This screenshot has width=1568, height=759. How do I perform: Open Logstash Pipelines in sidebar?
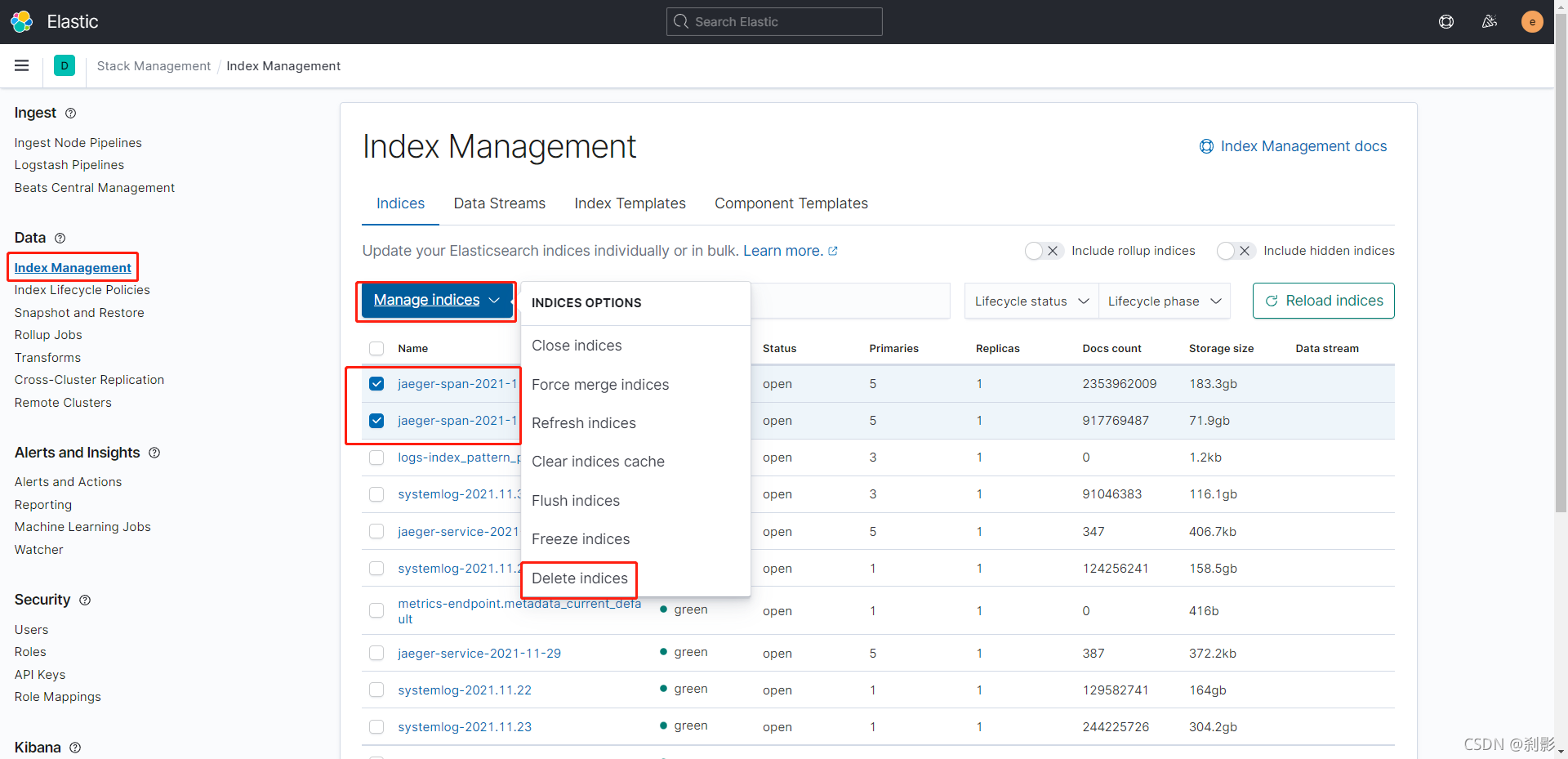pyautogui.click(x=69, y=165)
